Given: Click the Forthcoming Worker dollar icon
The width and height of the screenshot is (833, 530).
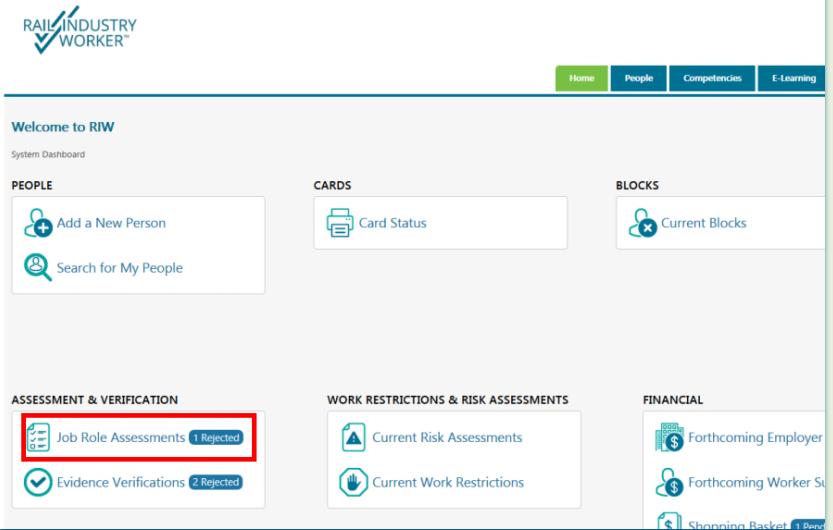Looking at the screenshot, I should tap(669, 482).
